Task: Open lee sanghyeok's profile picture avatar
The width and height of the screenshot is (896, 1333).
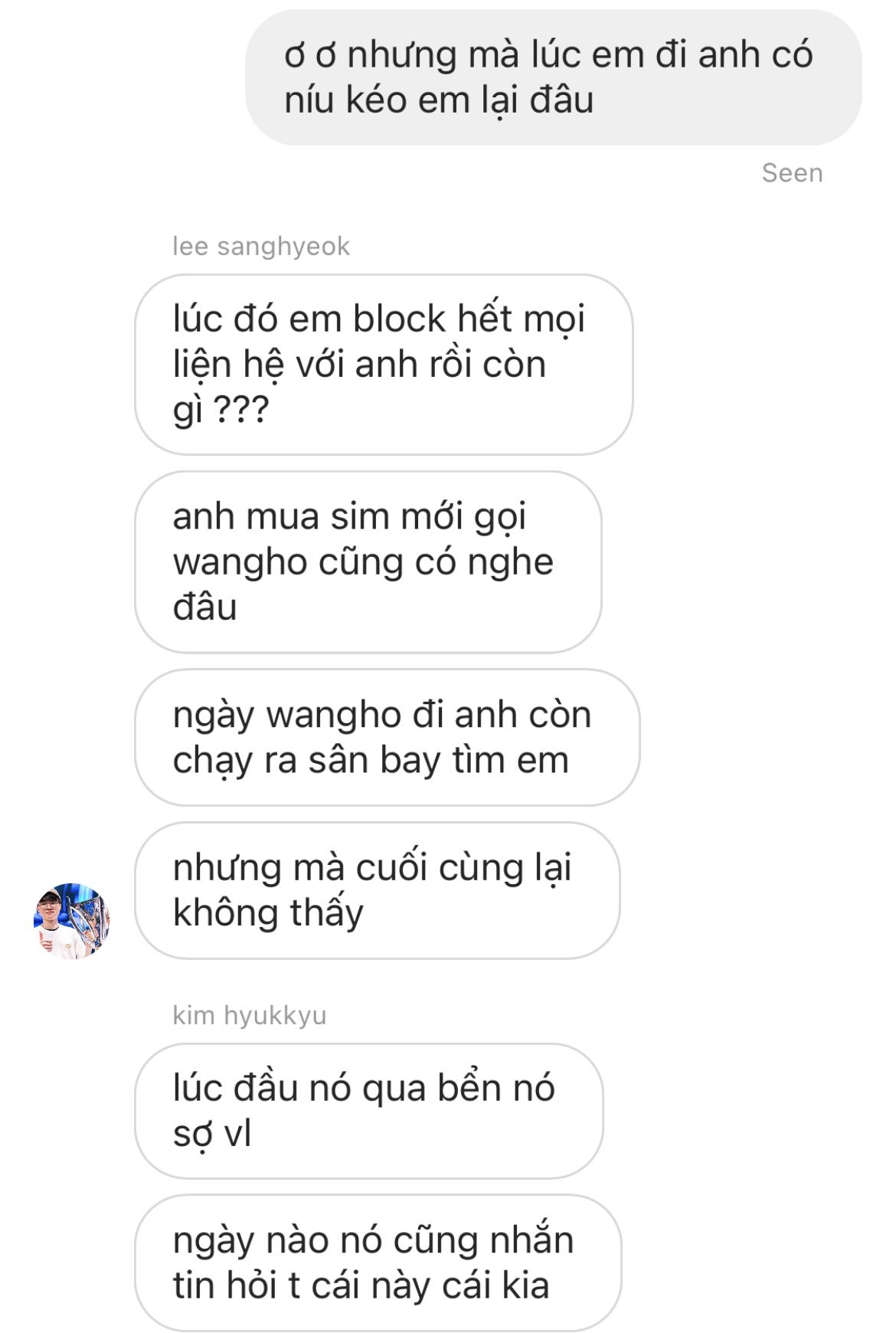Action: pyautogui.click(x=72, y=920)
